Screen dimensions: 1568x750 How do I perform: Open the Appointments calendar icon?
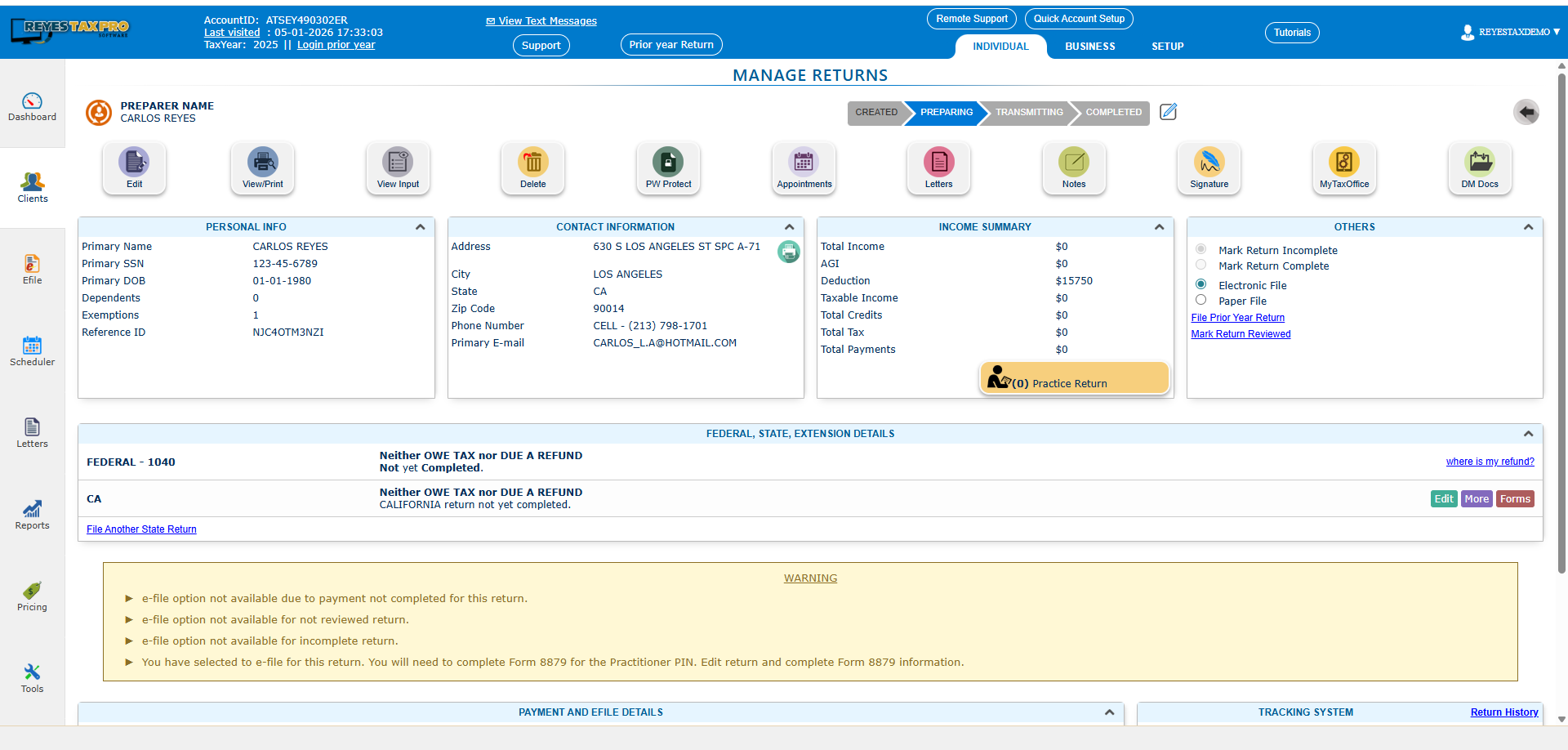804,167
